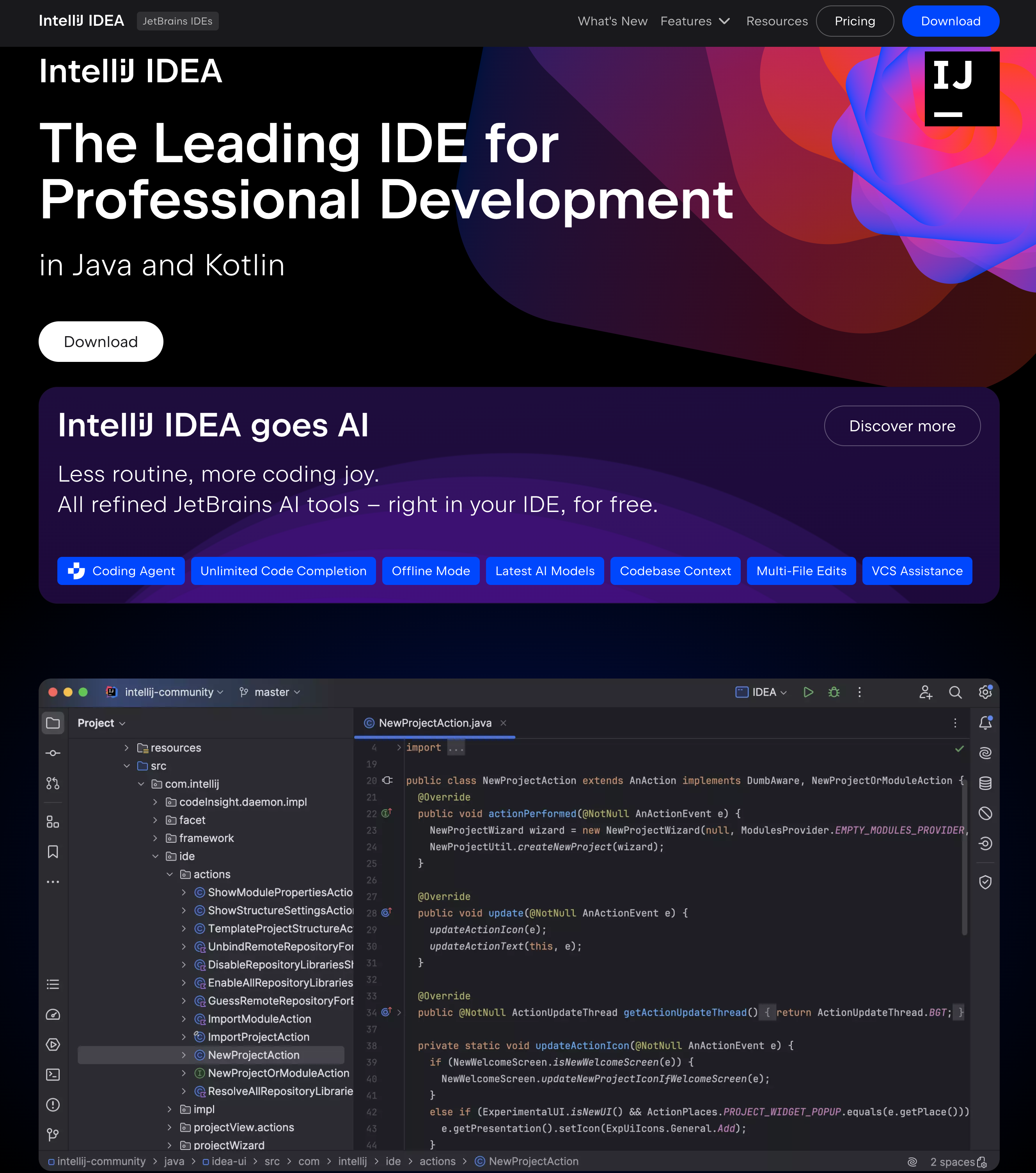
Task: Select the NewProjectAction.java editor tab
Action: [x=435, y=723]
